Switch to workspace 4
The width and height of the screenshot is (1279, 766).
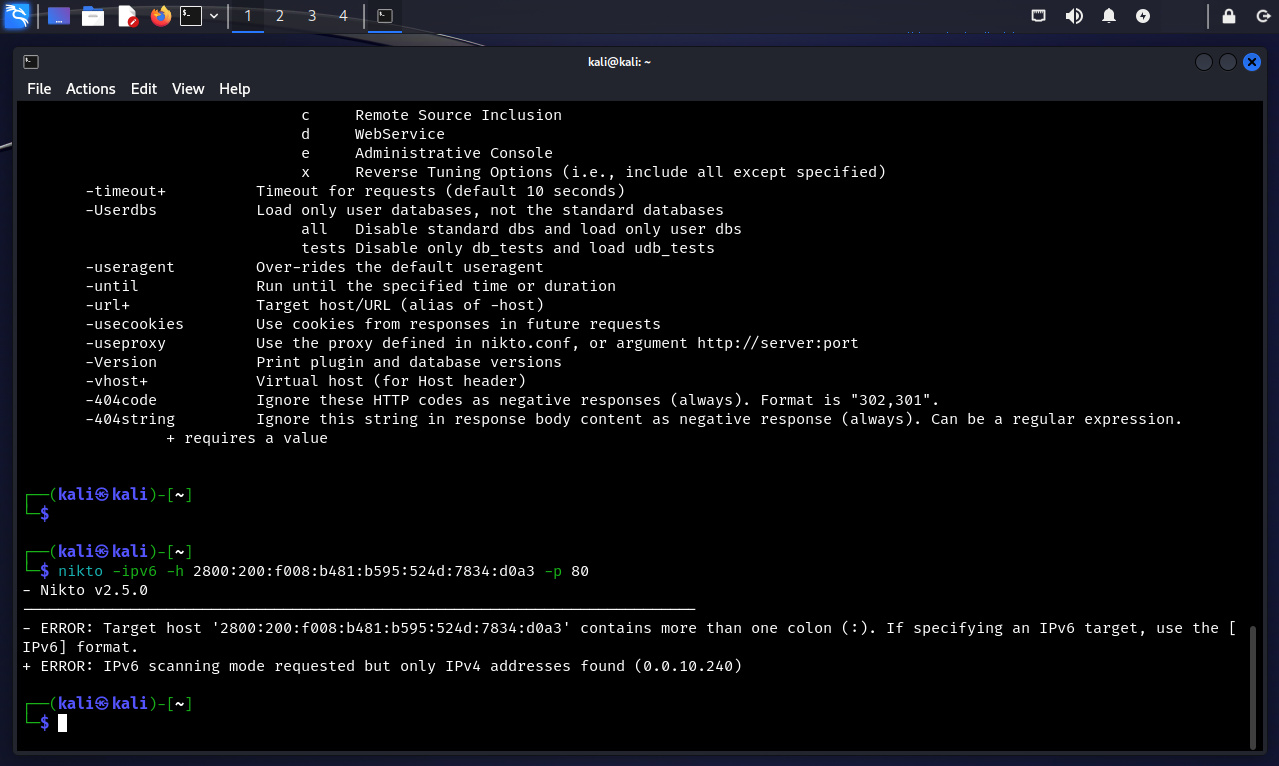point(344,16)
